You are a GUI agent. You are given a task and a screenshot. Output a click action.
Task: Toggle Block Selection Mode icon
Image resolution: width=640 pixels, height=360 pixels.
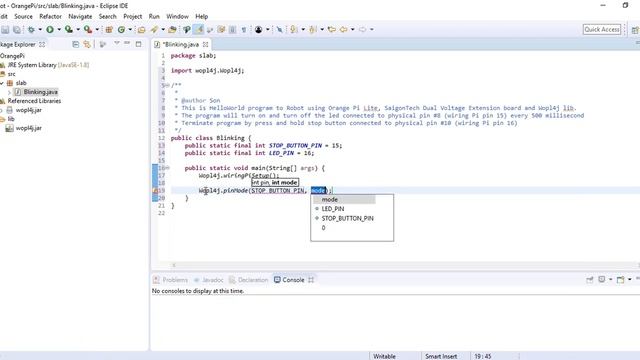coord(232,29)
